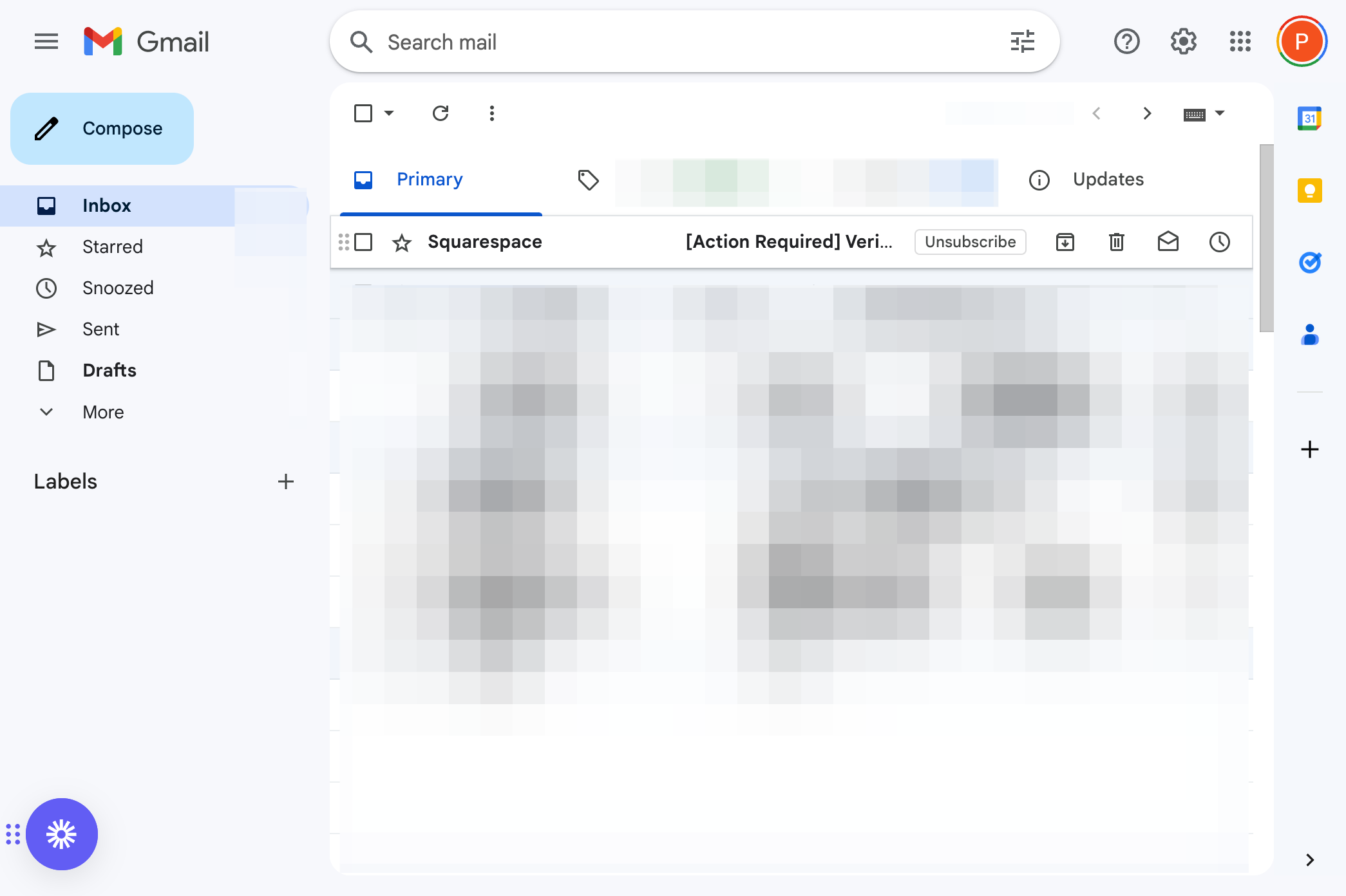Screen dimensions: 1346x896
Task: Get add-ons with the plus icon
Action: (x=1309, y=449)
